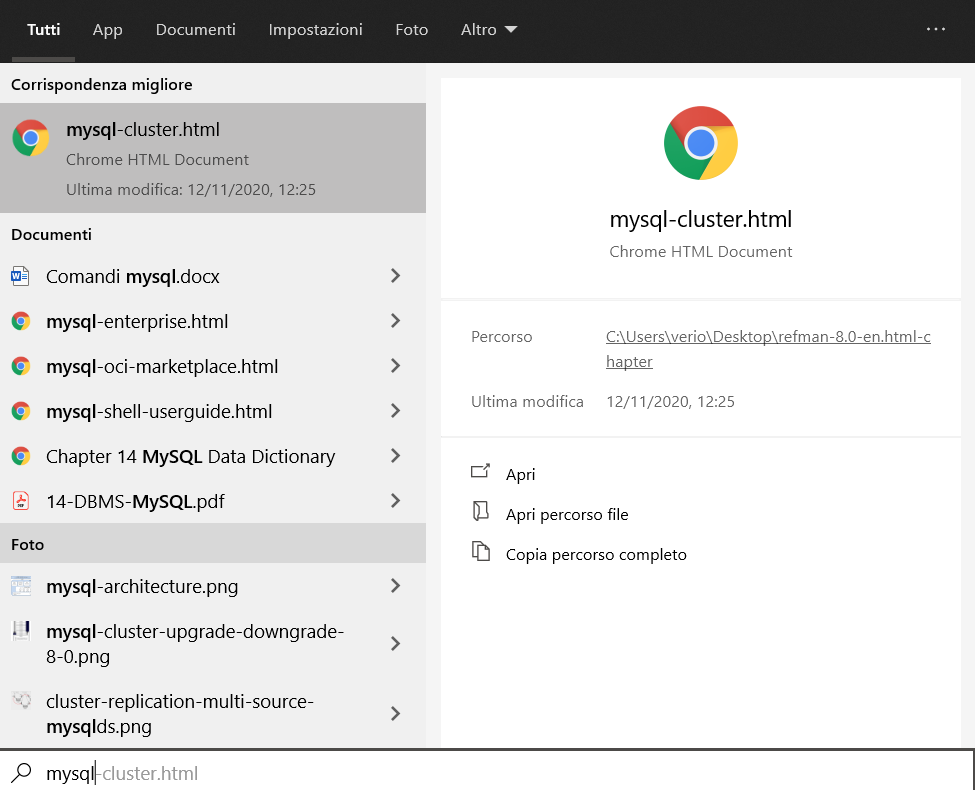This screenshot has height=790, width=976.
Task: Expand arrow for mysql-architecture.png
Action: tap(395, 585)
